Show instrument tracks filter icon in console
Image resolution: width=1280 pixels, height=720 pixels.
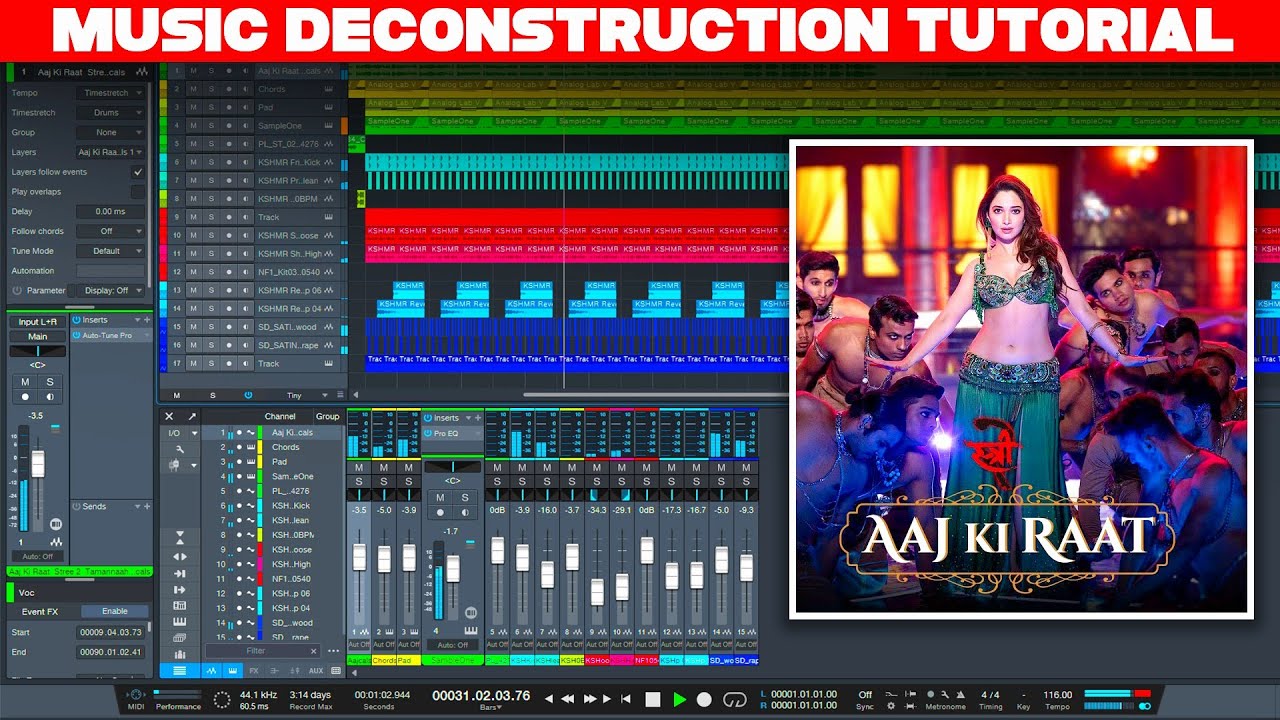tap(232, 671)
